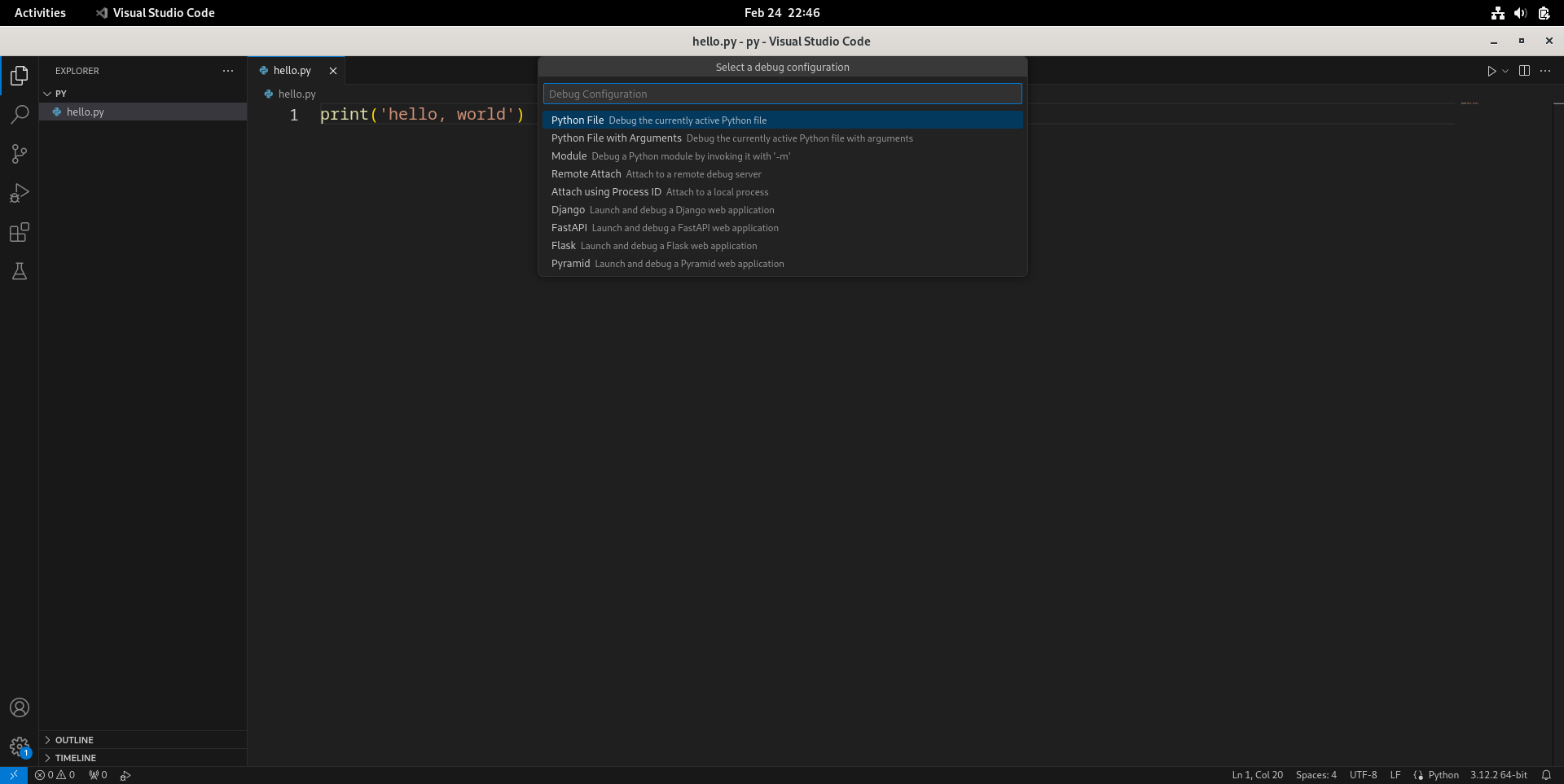Viewport: 1564px width, 784px height.
Task: Open clipboard icon in system tray
Action: (1544, 13)
